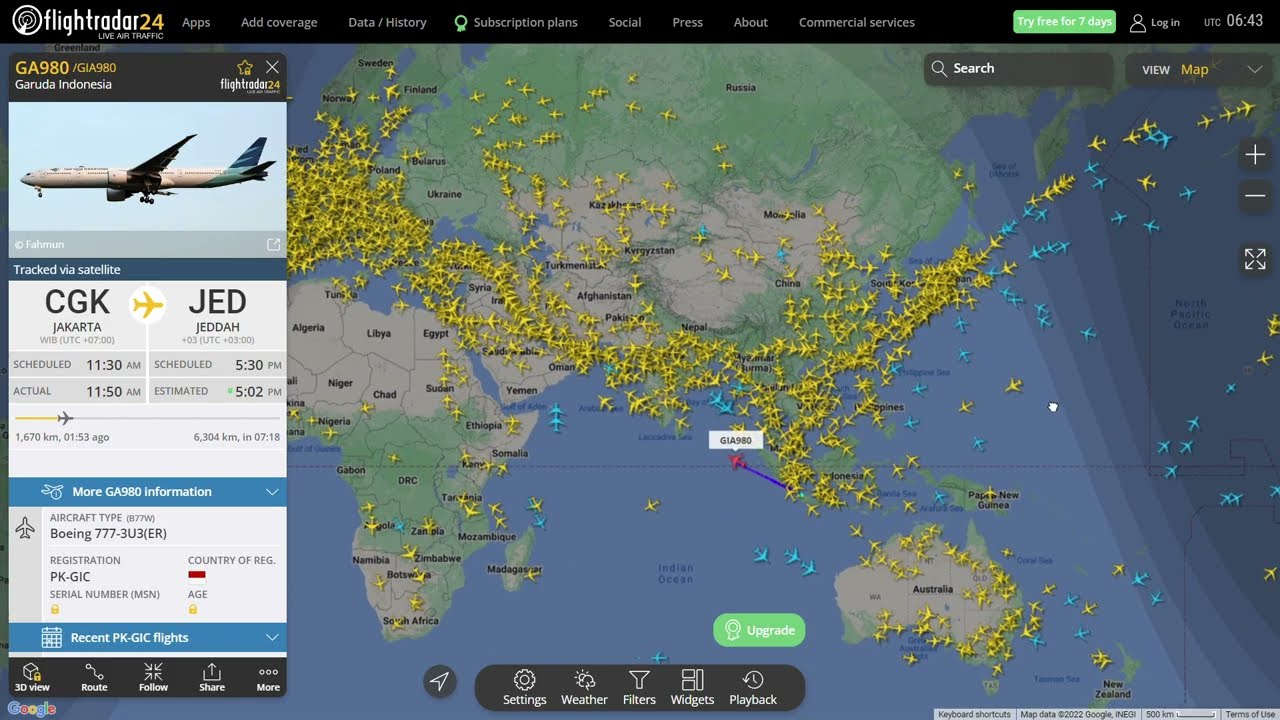Click the Google logo on map
Image resolution: width=1280 pixels, height=720 pixels.
(x=31, y=709)
